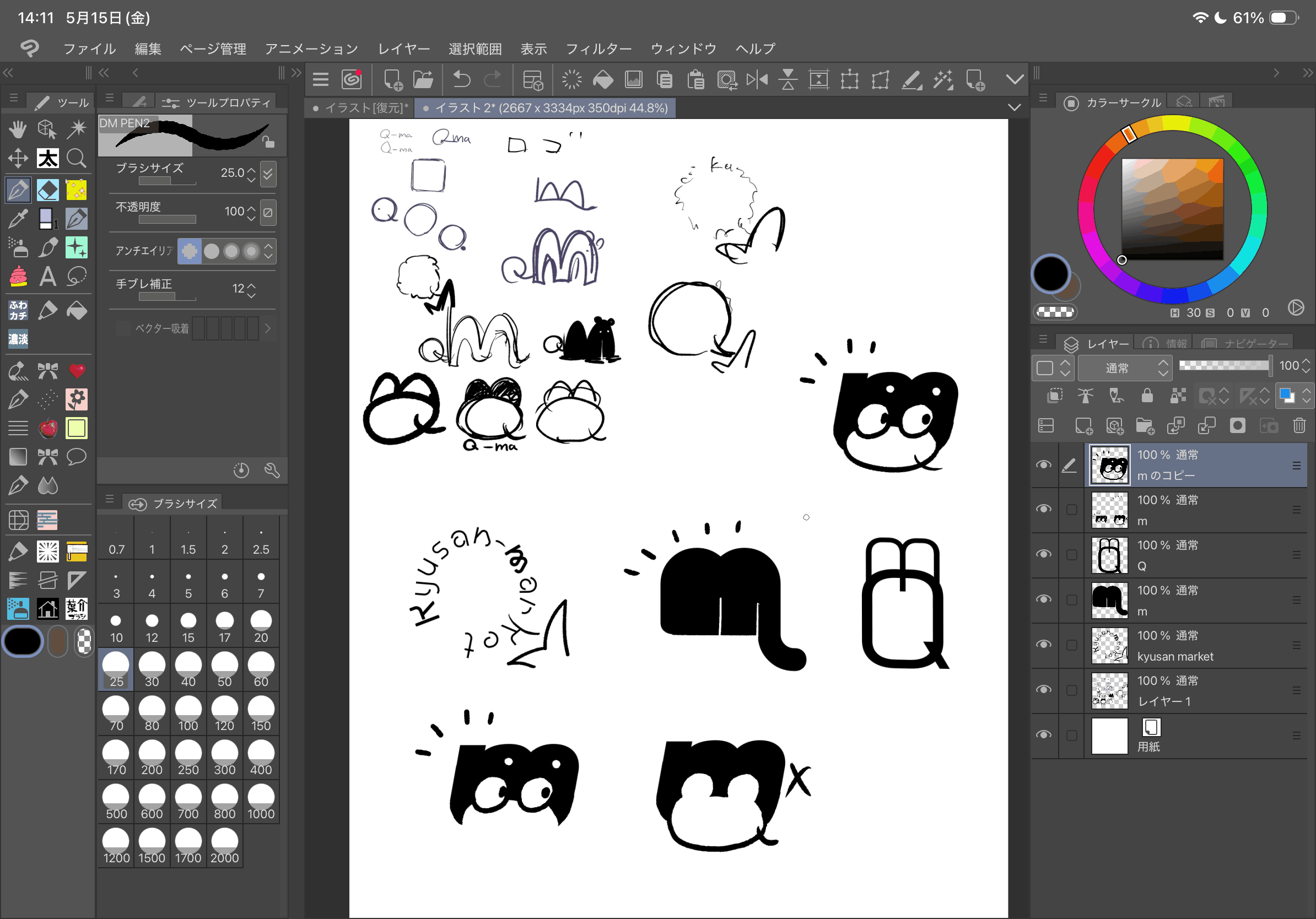Click the Paste clipboard icon
The height and width of the screenshot is (919, 1316).
coord(695,79)
